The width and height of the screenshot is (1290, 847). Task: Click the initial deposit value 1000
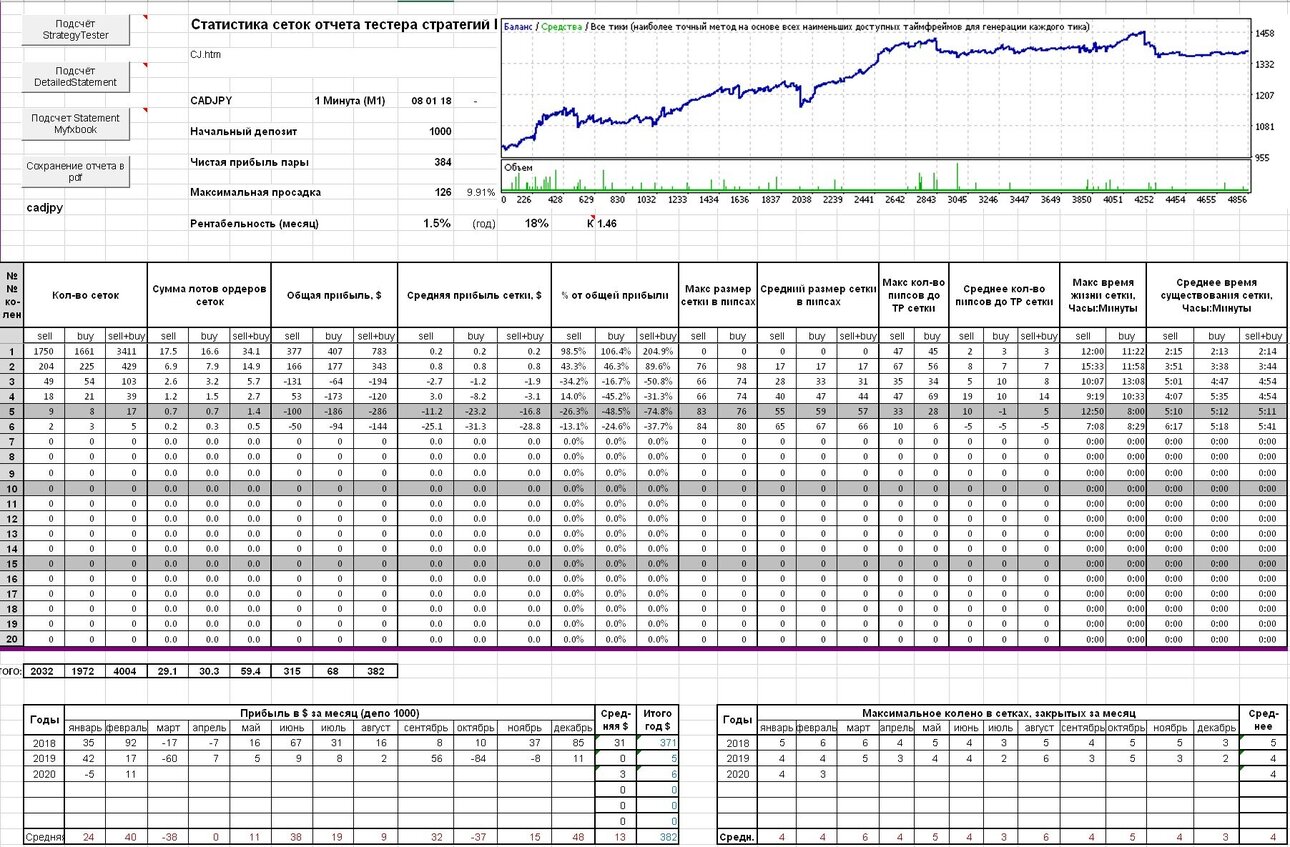point(440,131)
